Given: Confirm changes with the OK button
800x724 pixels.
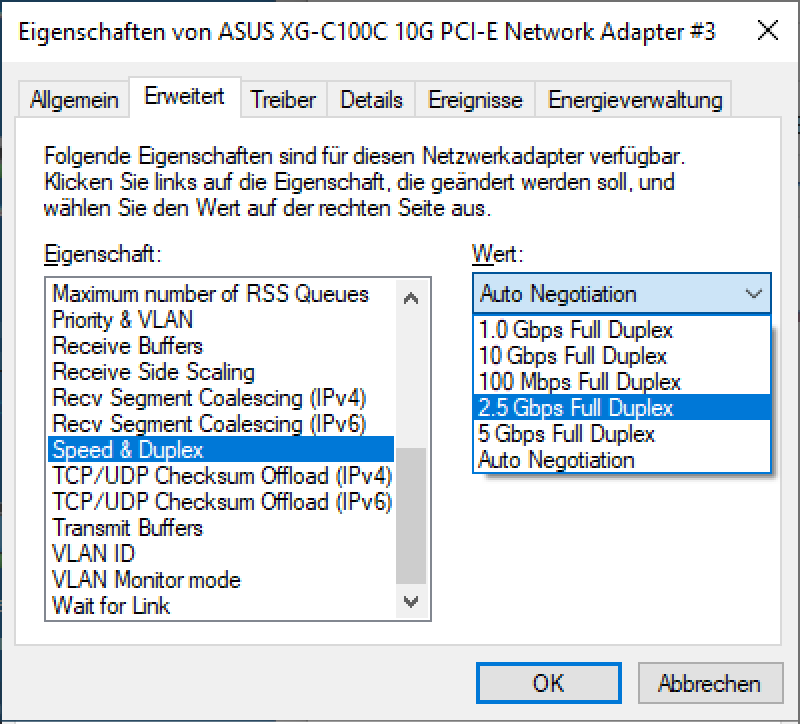Looking at the screenshot, I should 548,684.
